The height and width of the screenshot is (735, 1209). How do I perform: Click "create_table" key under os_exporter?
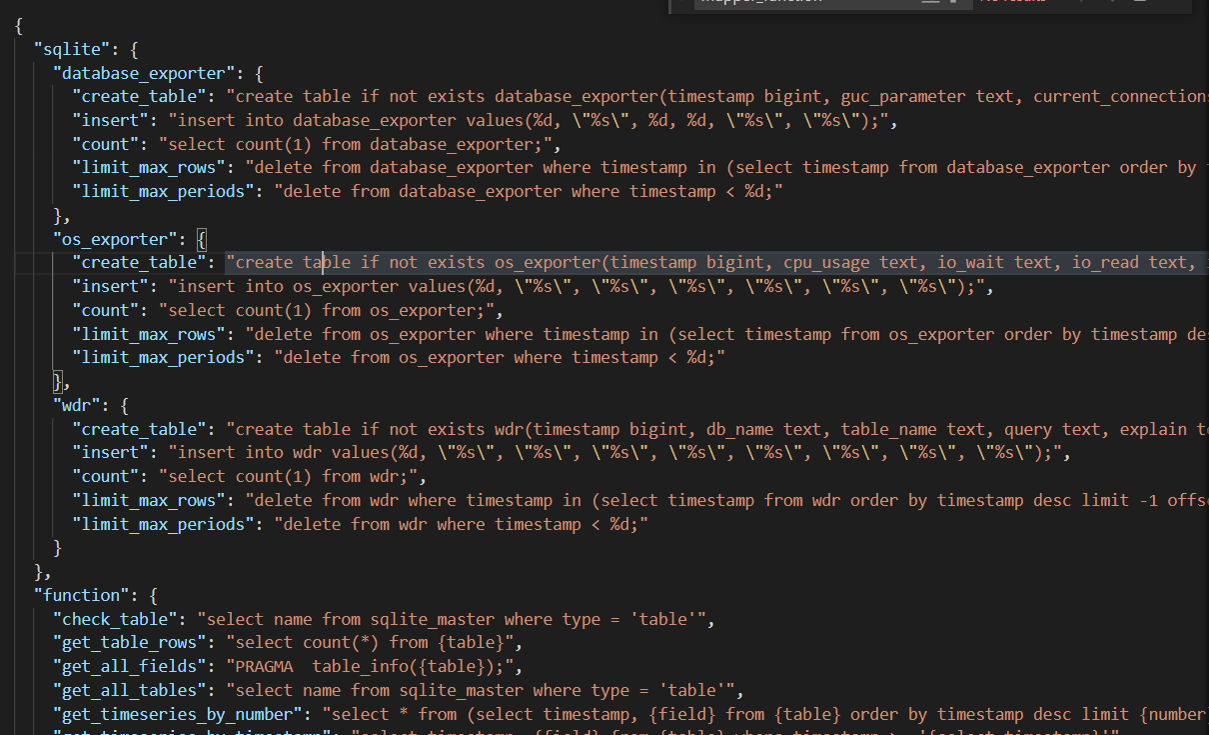click(139, 262)
